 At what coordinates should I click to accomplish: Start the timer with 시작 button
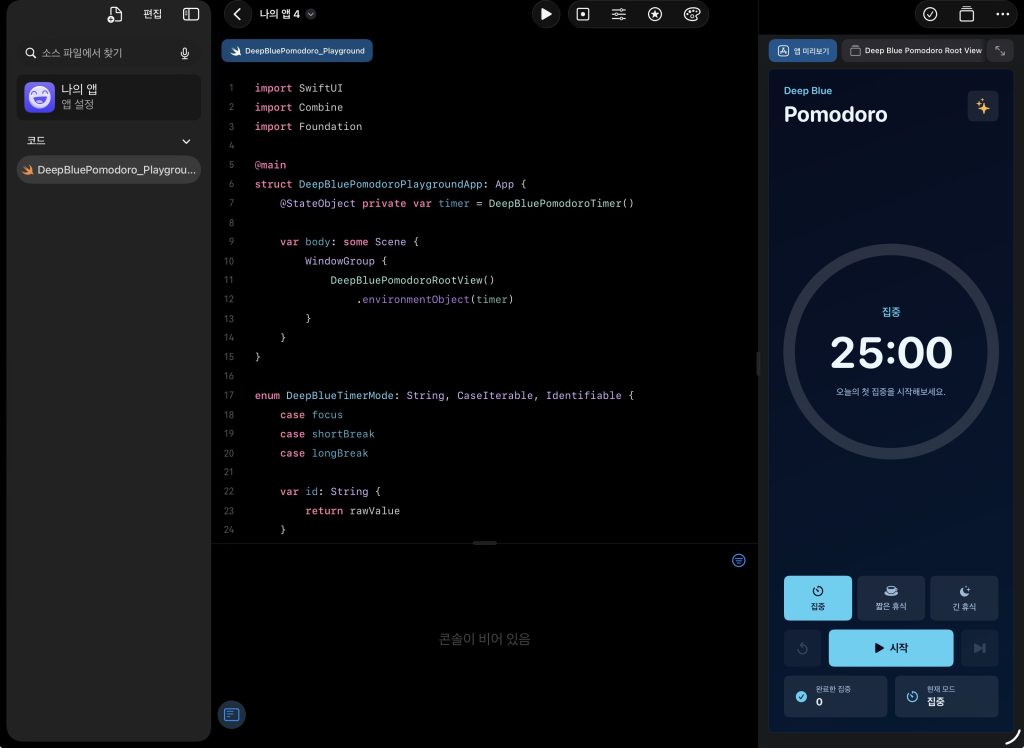click(x=891, y=648)
